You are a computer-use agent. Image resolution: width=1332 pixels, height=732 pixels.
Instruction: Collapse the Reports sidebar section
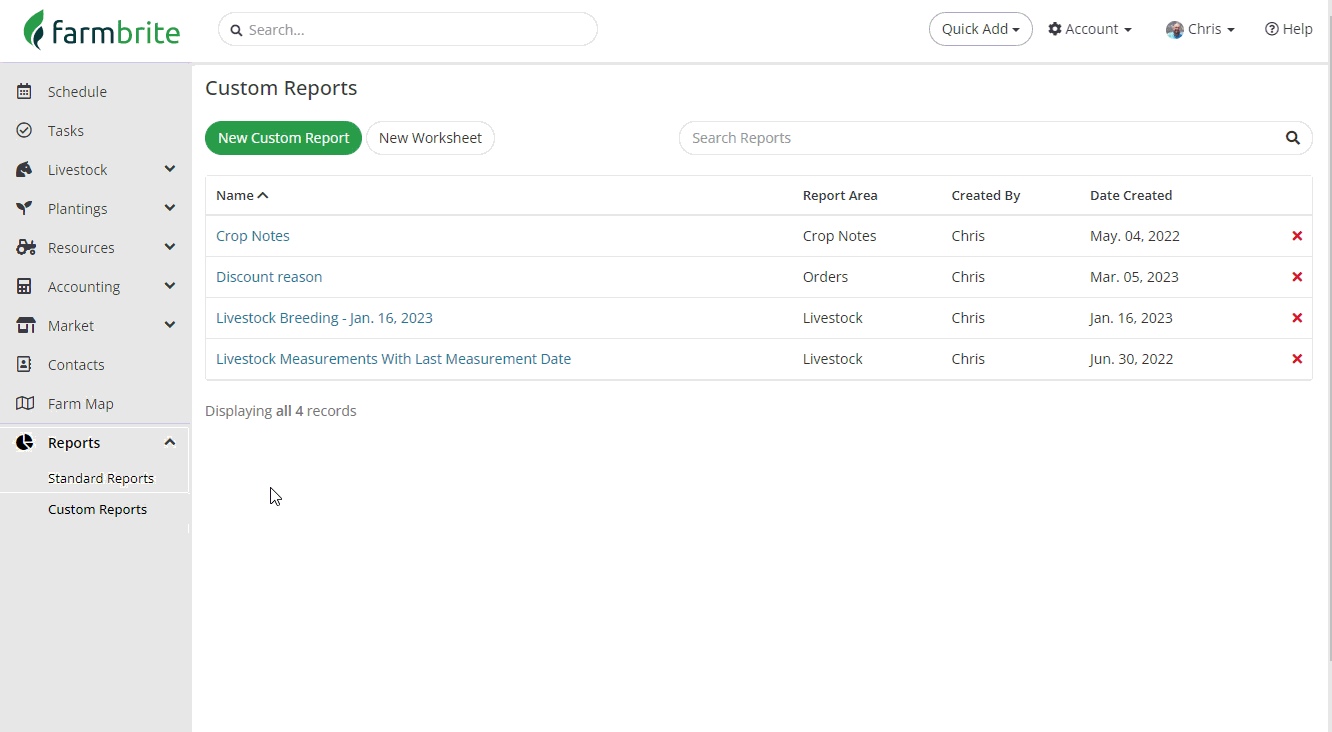coord(170,442)
